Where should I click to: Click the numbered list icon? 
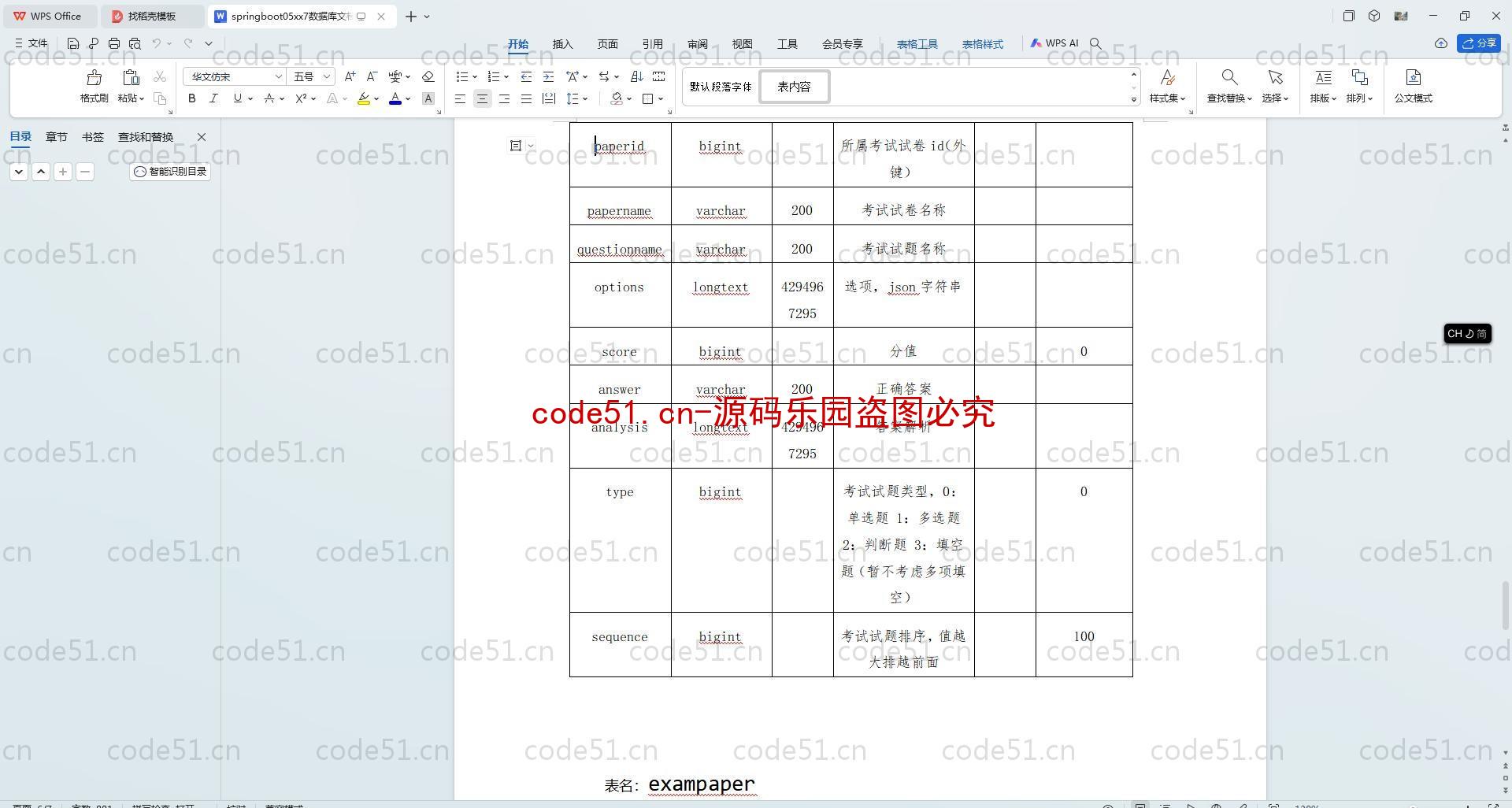point(494,76)
